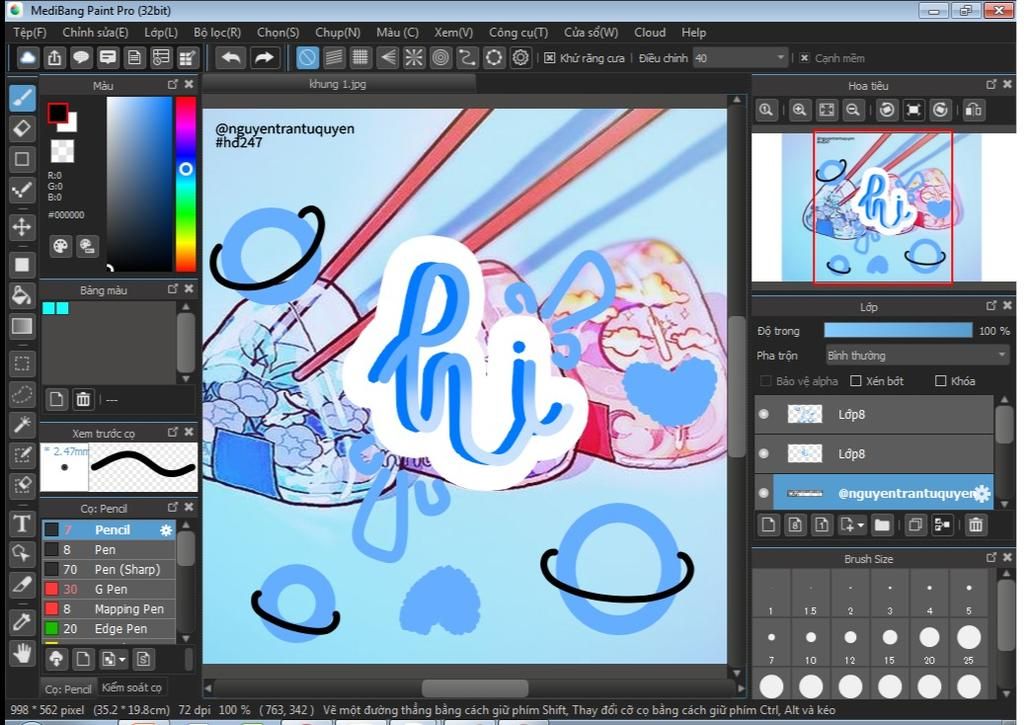This screenshot has height=725, width=1024.
Task: Click the black foreground color swatch
Action: coord(57,114)
